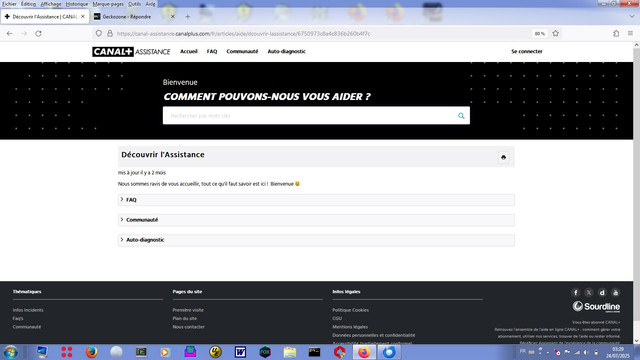Open a new tab with plus button
This screenshot has height=360, width=640.
[x=188, y=17]
